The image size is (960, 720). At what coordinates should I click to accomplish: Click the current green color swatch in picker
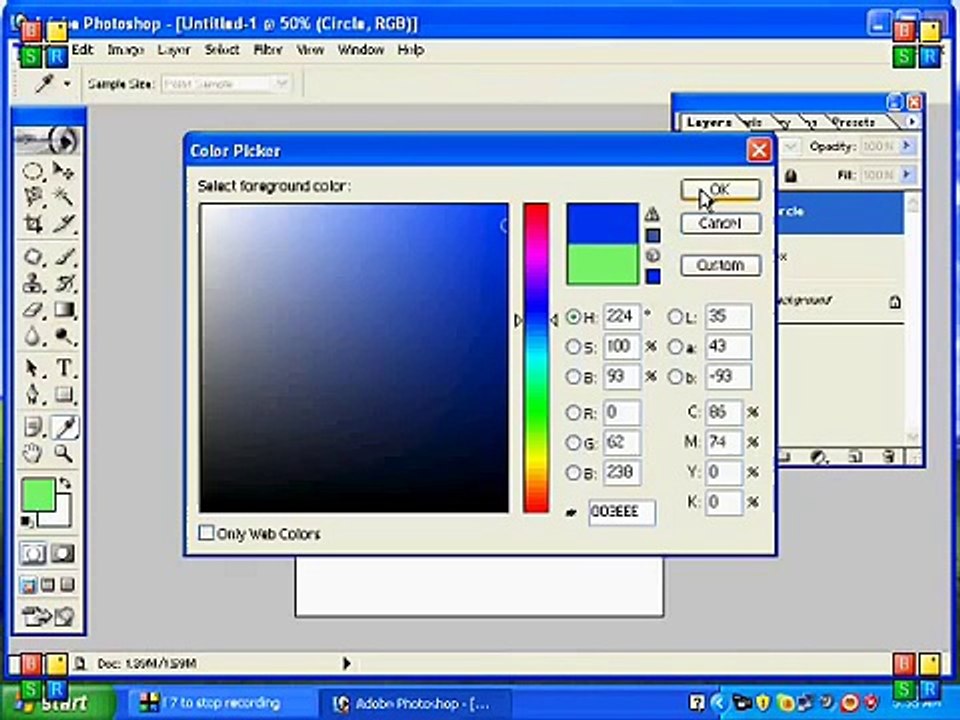tap(602, 264)
